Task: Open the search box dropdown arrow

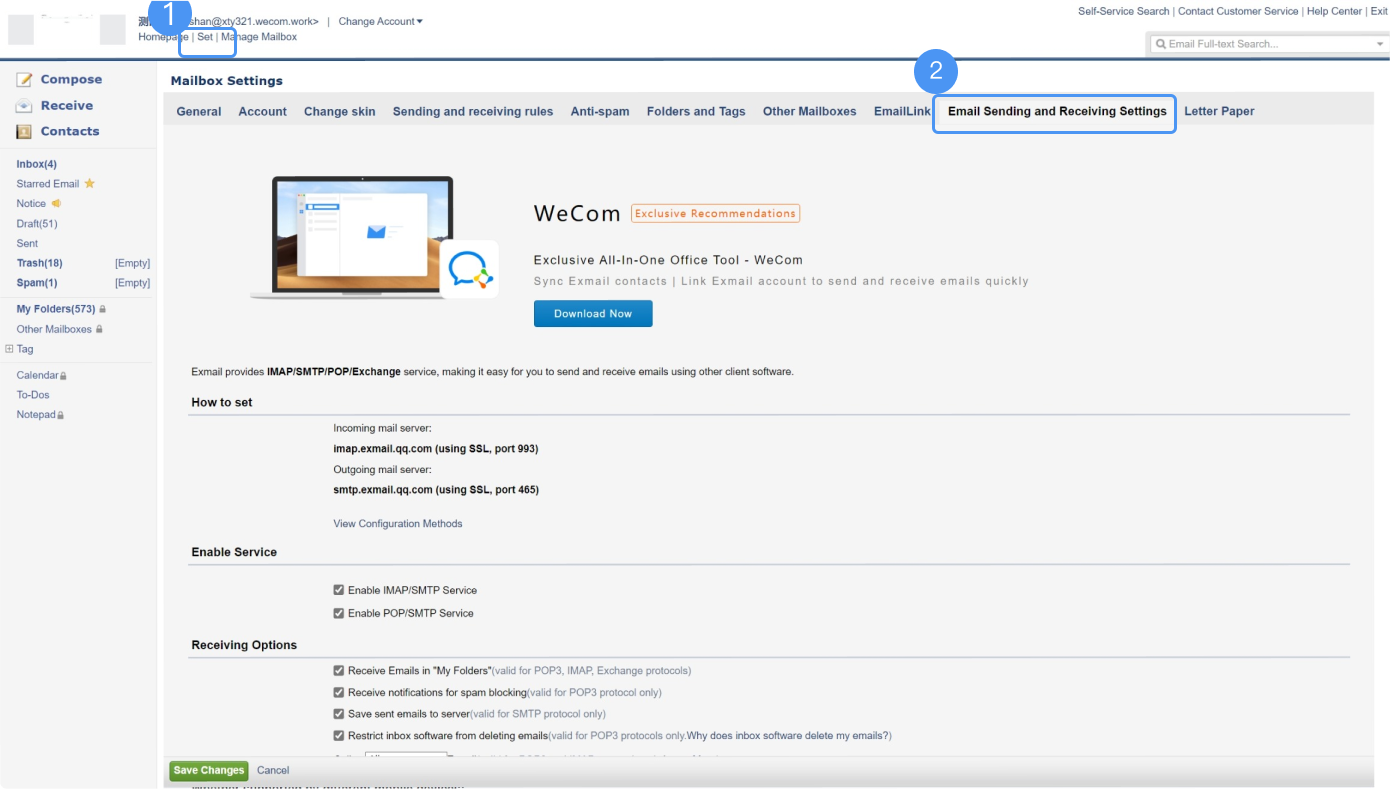Action: (1379, 44)
